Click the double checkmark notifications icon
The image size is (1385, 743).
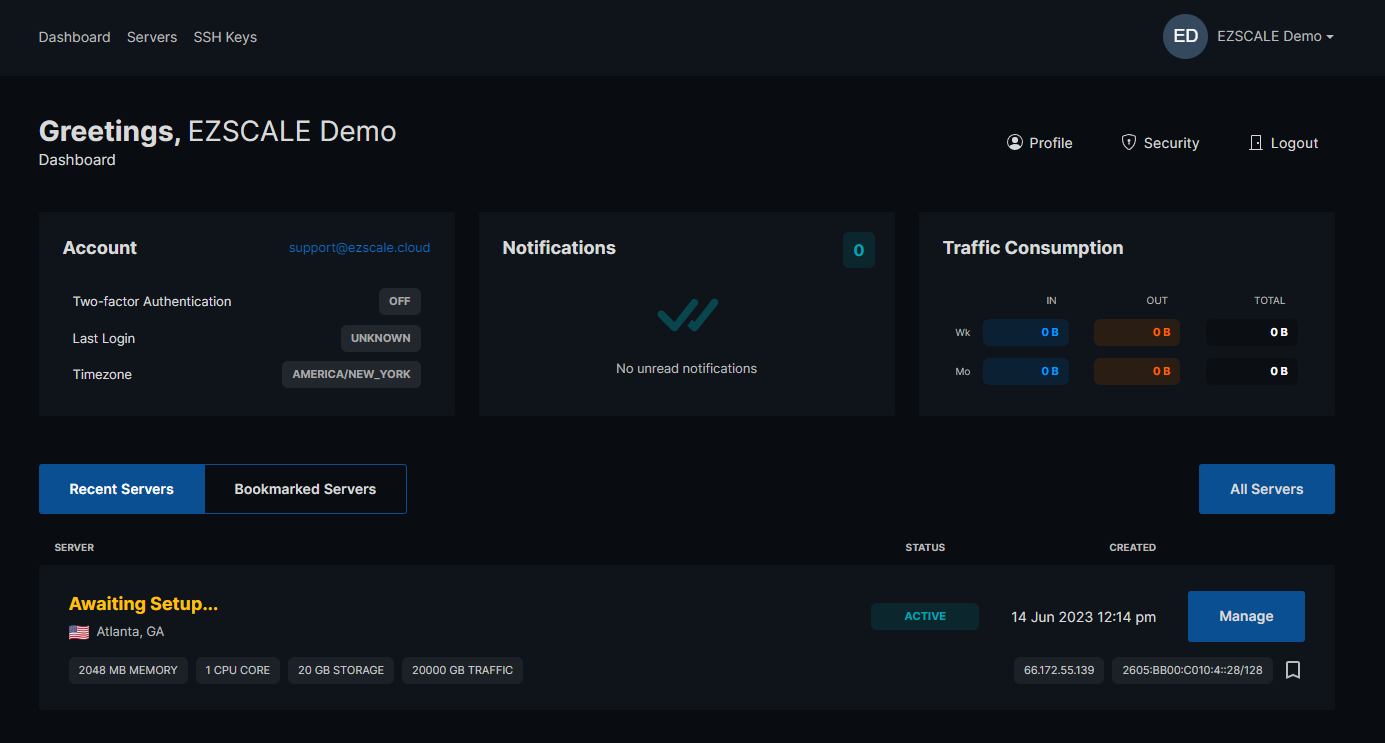(x=687, y=315)
